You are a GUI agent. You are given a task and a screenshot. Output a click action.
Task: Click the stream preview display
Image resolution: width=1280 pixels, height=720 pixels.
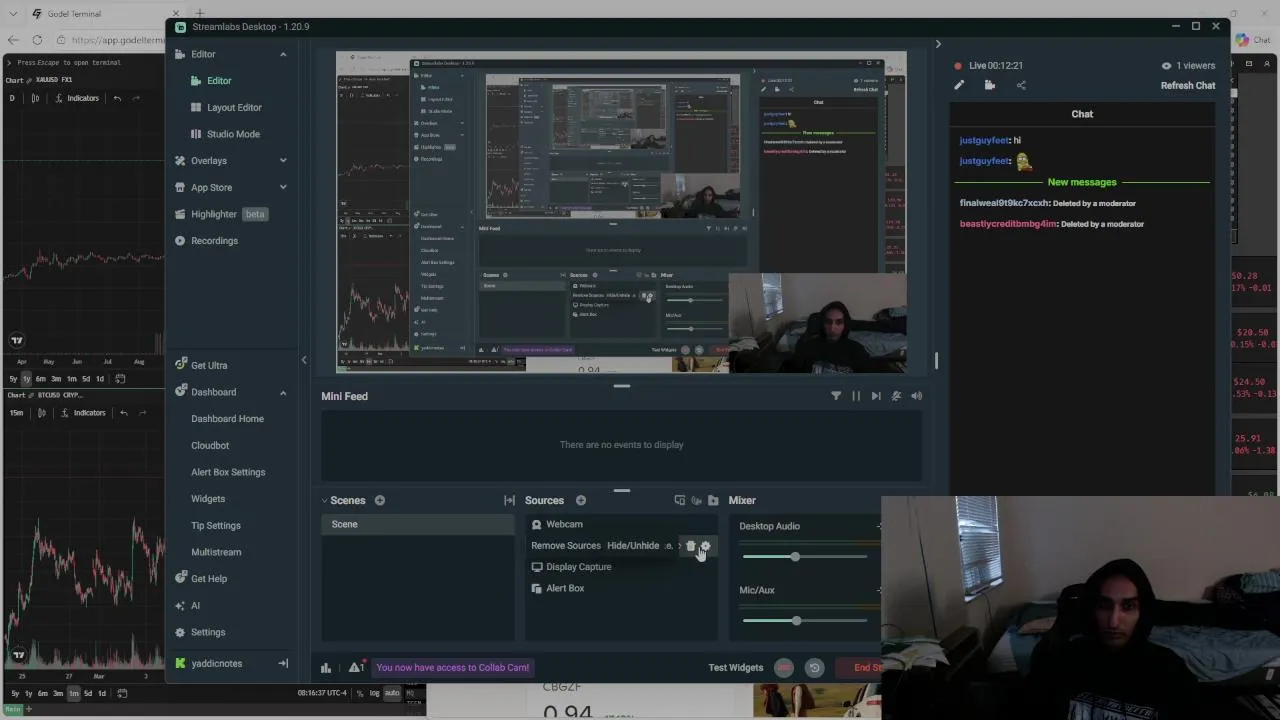pos(621,212)
